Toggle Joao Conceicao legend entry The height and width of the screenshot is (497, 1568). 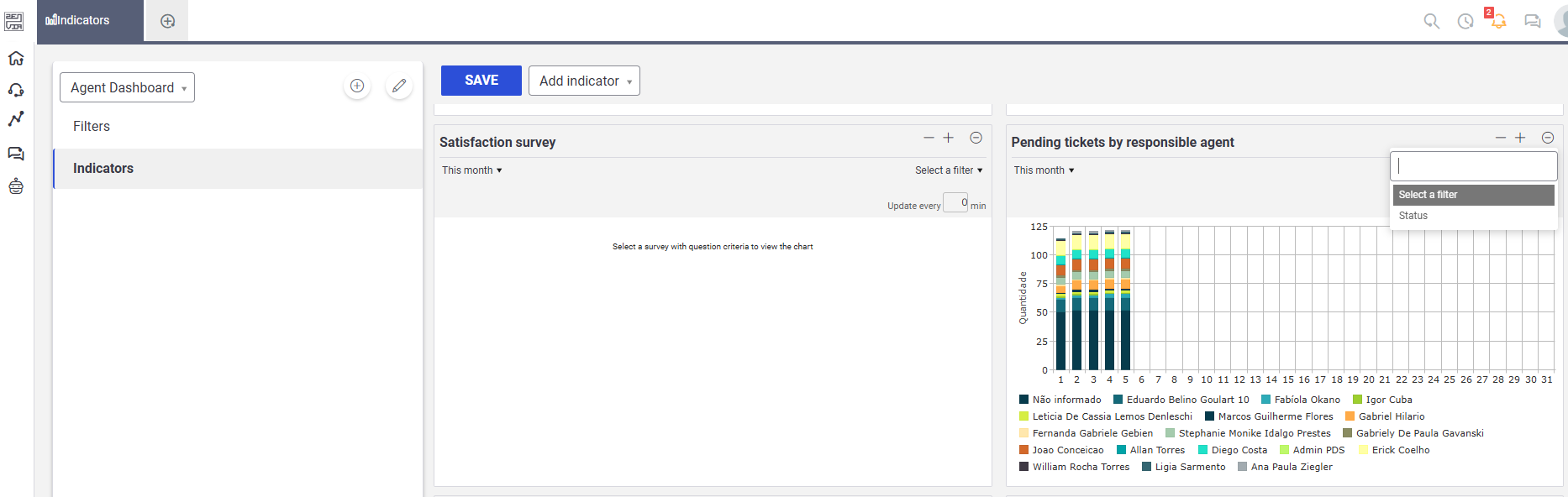1061,450
